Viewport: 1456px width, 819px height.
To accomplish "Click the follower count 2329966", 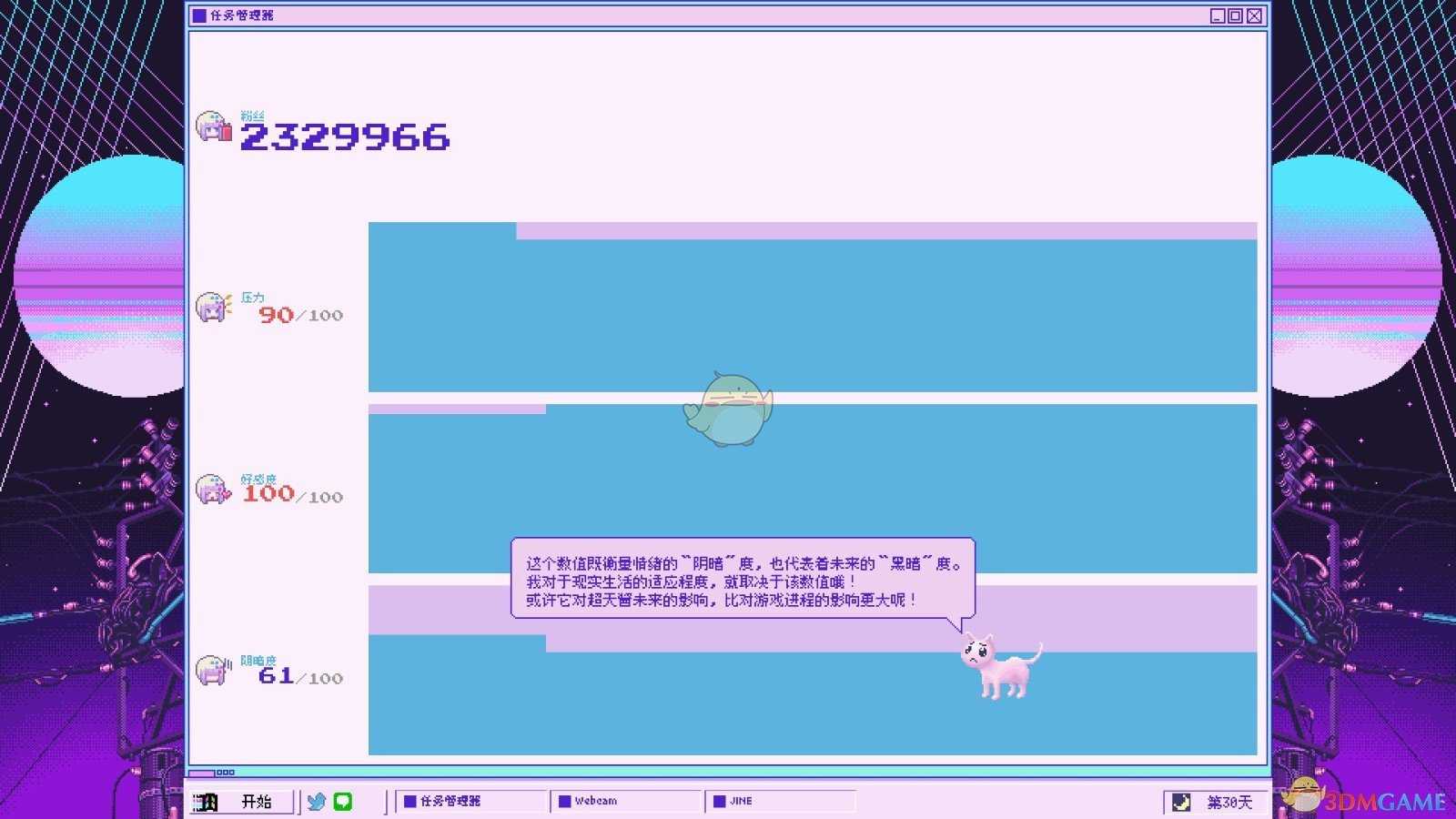I will pos(345,136).
